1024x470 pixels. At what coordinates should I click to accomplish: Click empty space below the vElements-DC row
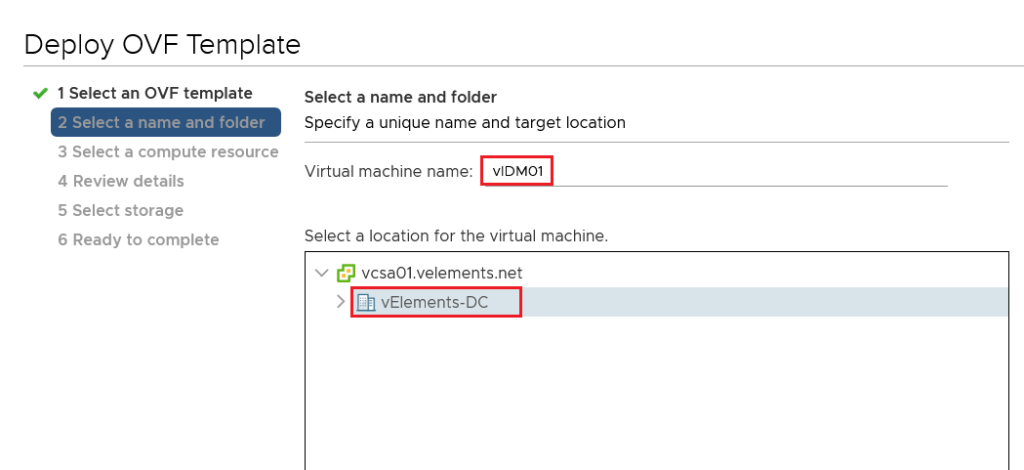(650, 390)
